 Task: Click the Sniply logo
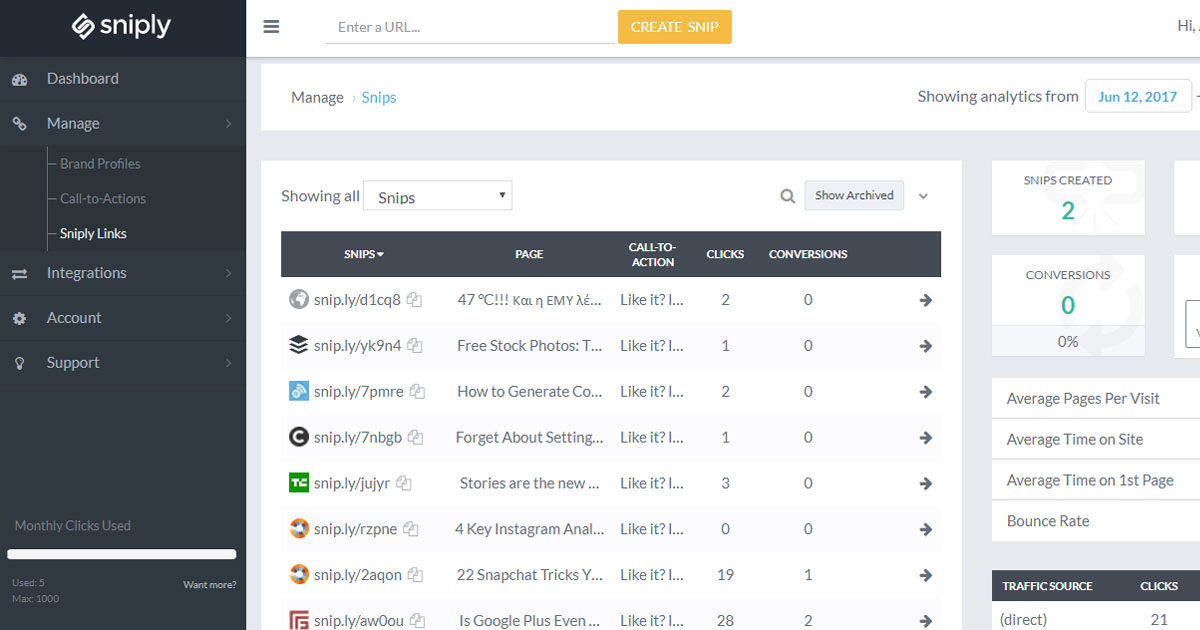coord(122,27)
